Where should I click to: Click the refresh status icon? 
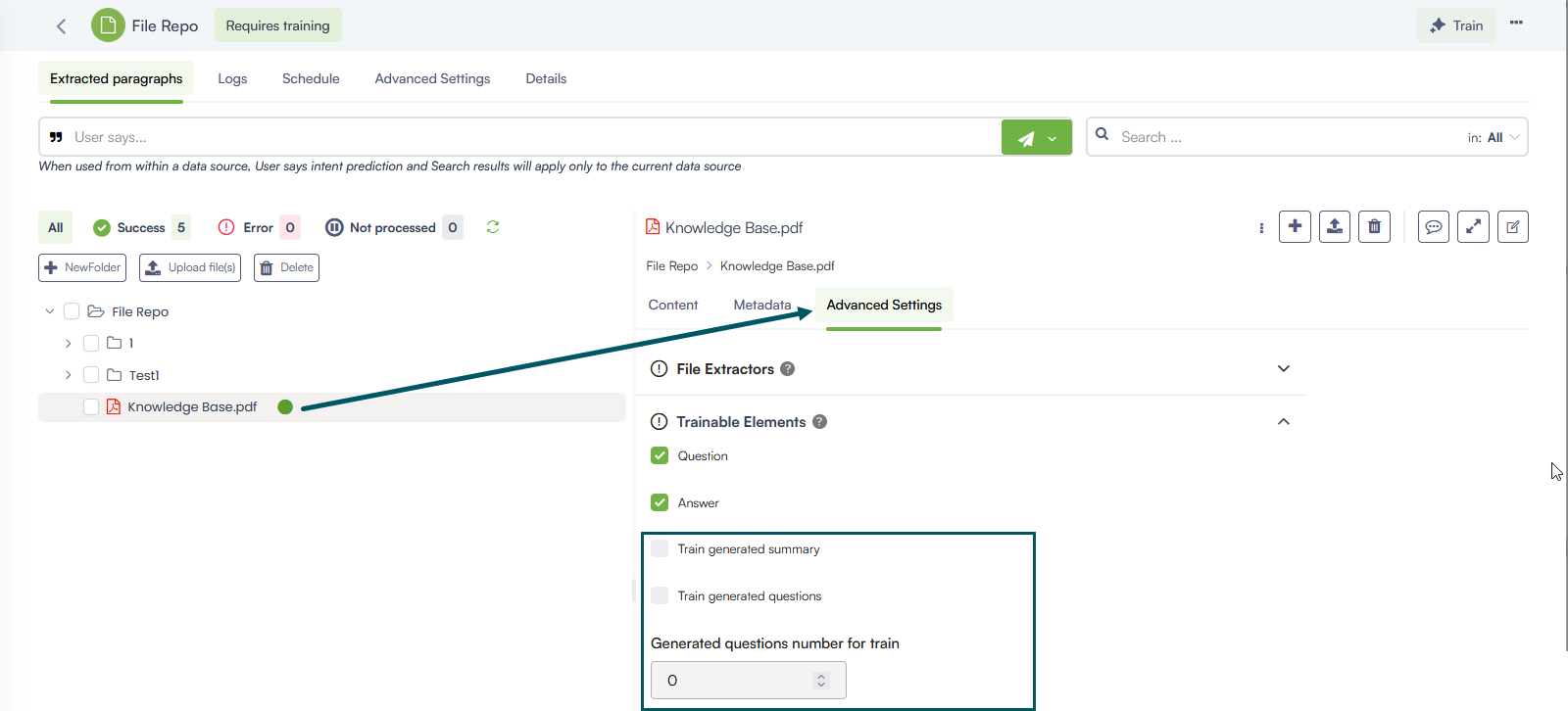493,227
